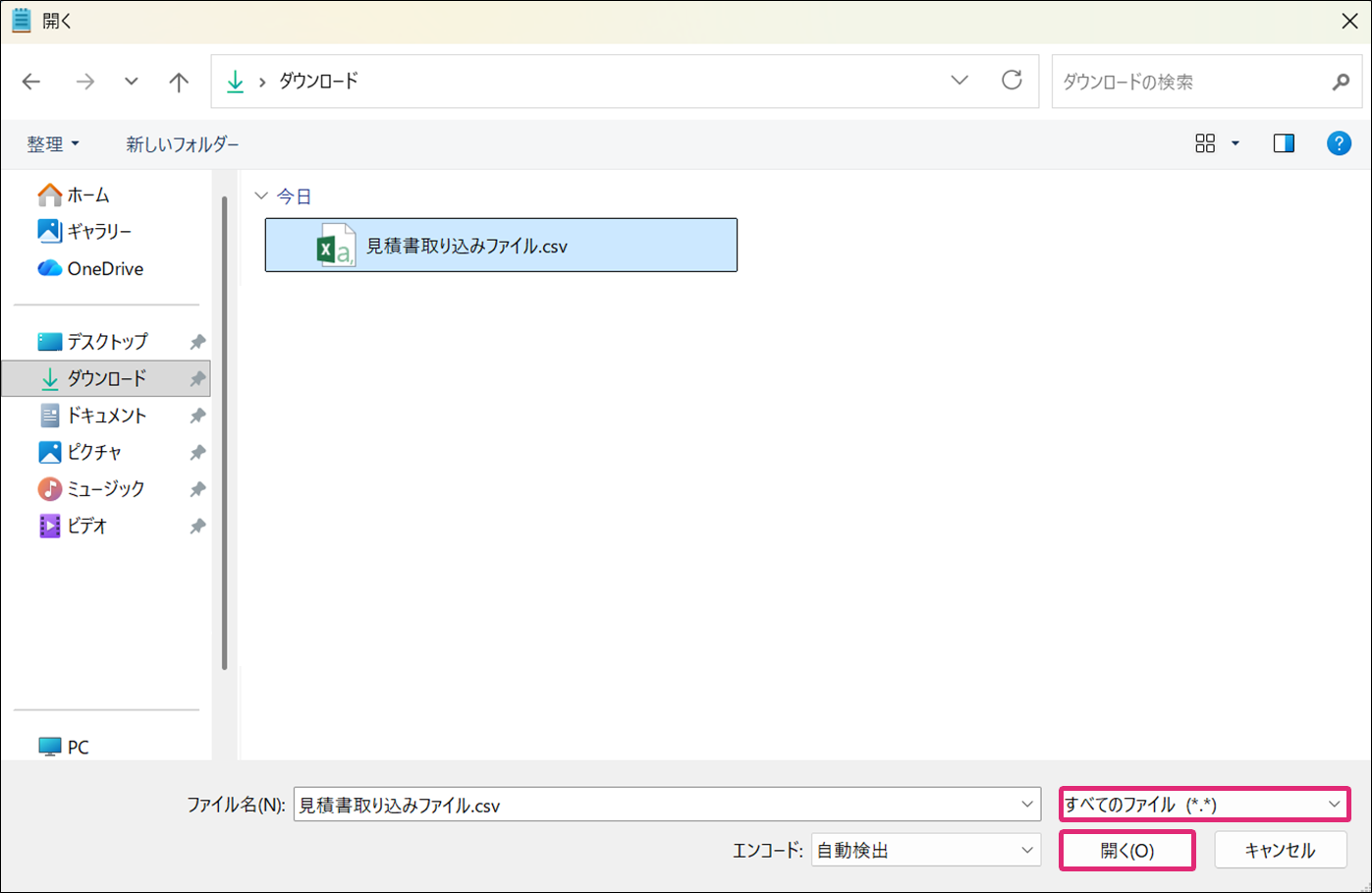Toggle the preview pane icon

click(1284, 143)
